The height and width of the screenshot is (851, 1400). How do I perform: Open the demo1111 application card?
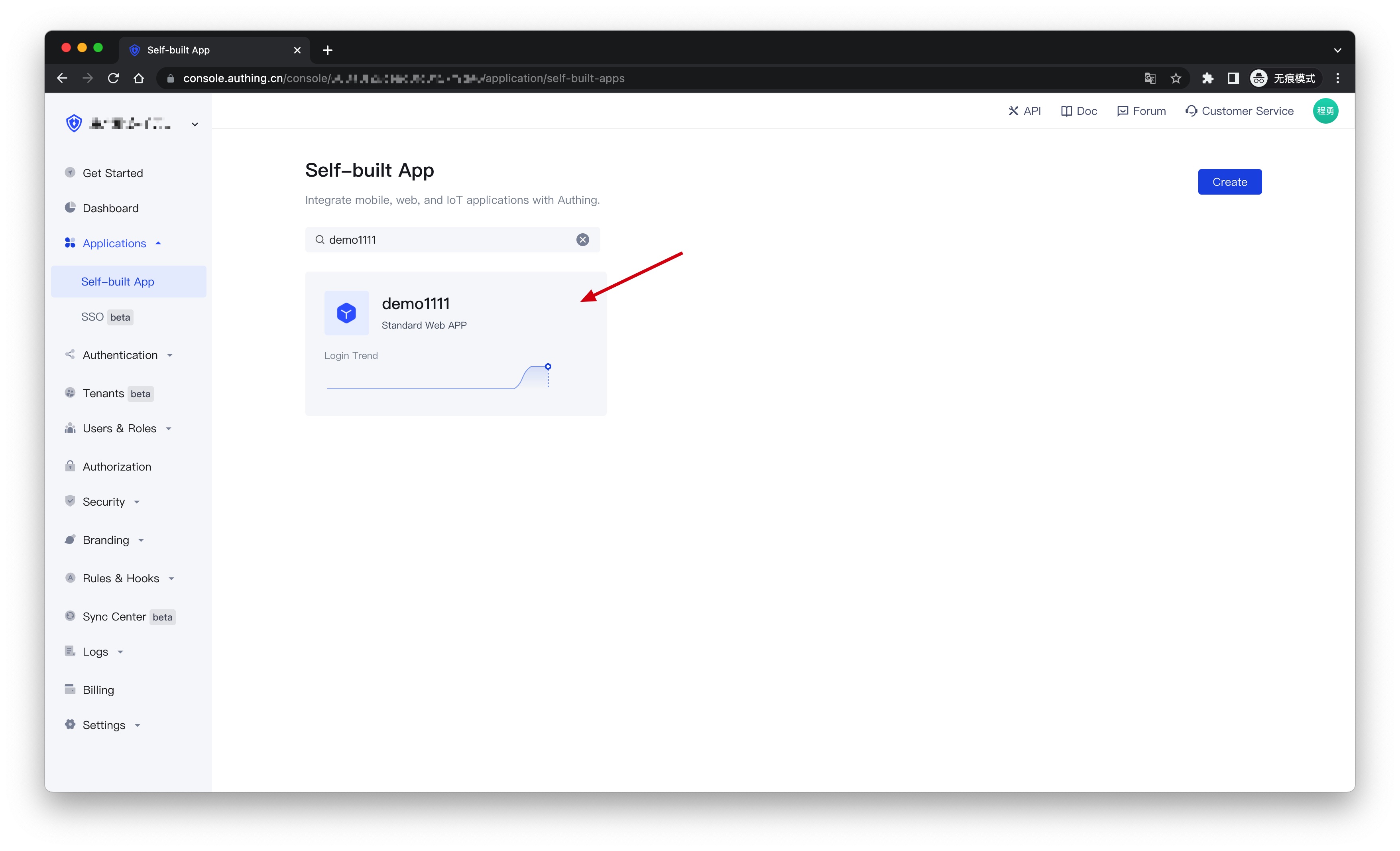456,344
